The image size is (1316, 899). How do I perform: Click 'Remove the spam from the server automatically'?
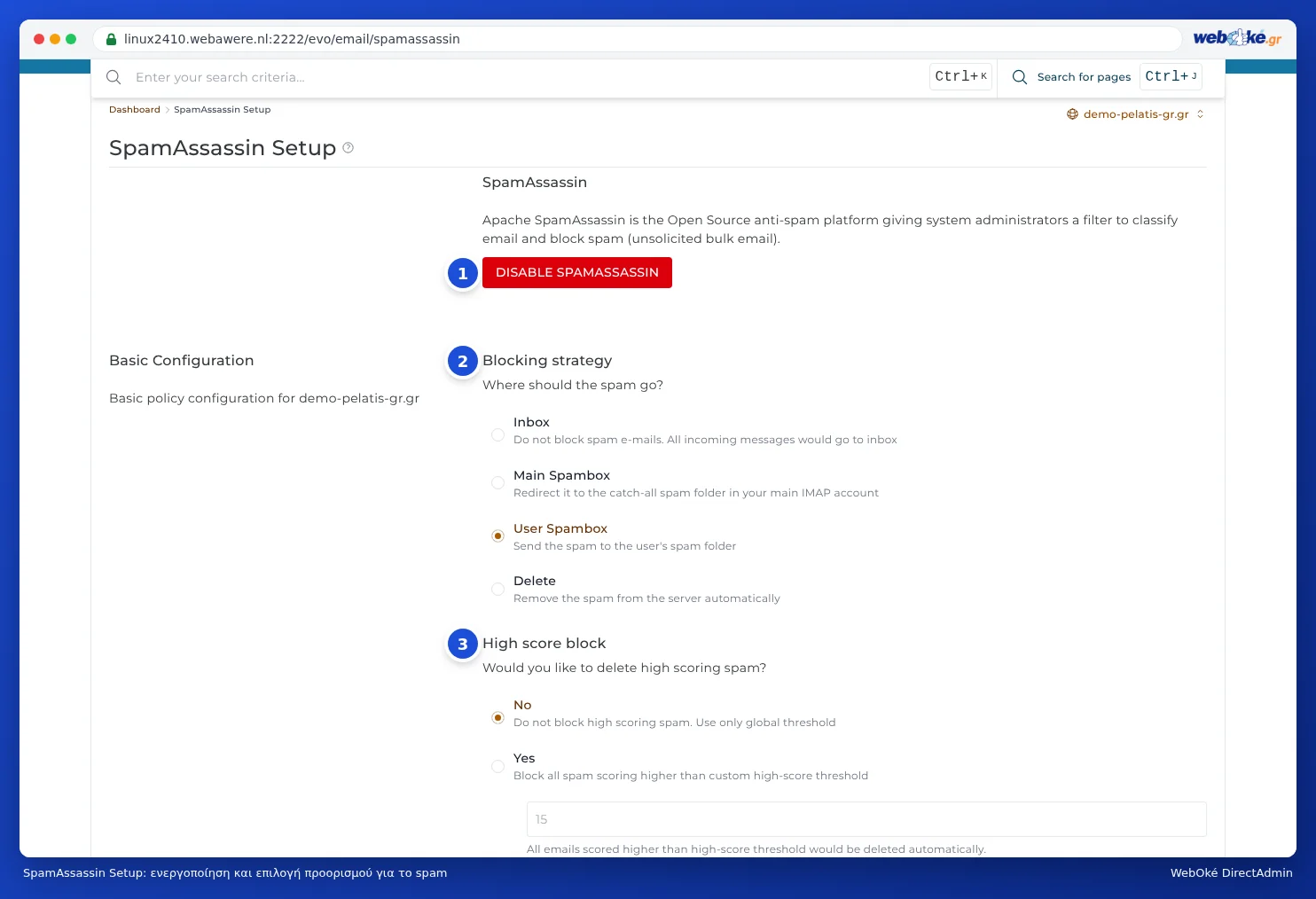(646, 598)
